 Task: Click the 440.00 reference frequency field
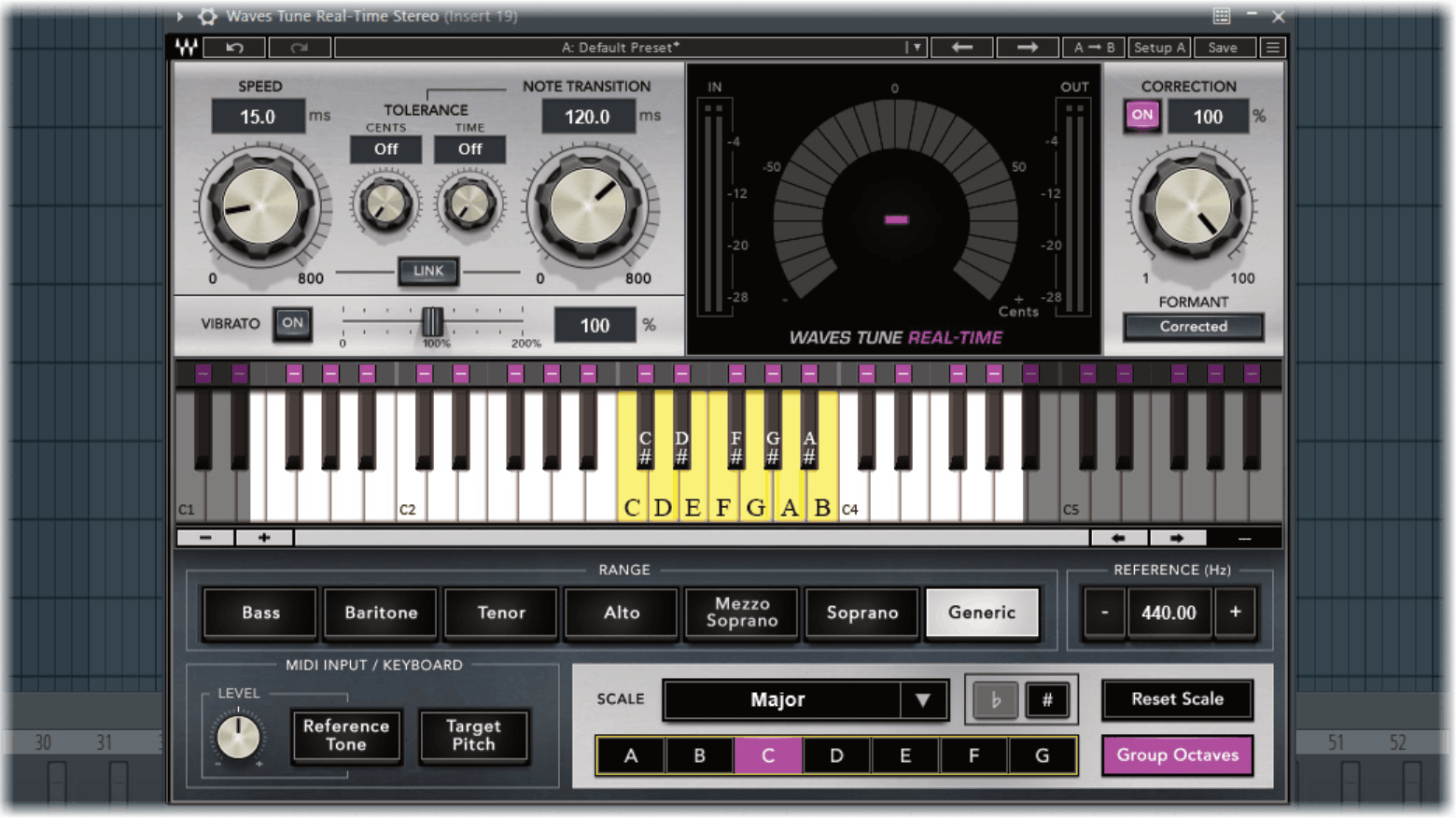1169,613
